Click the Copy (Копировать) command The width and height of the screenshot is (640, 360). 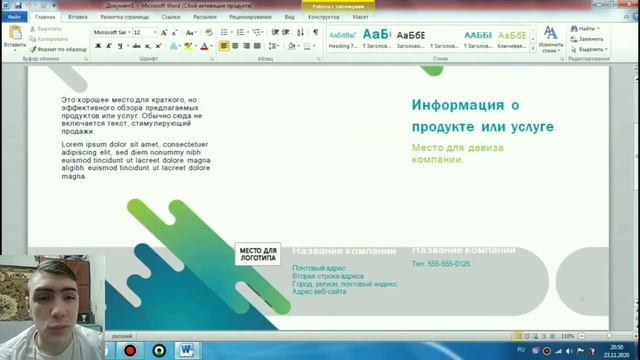click(49, 39)
